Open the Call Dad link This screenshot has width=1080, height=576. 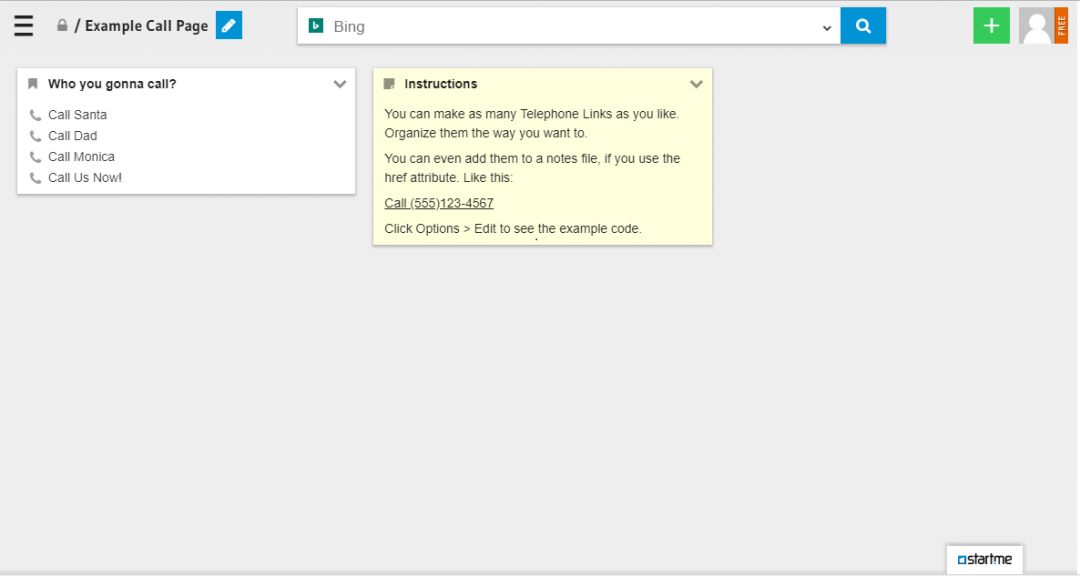point(72,136)
